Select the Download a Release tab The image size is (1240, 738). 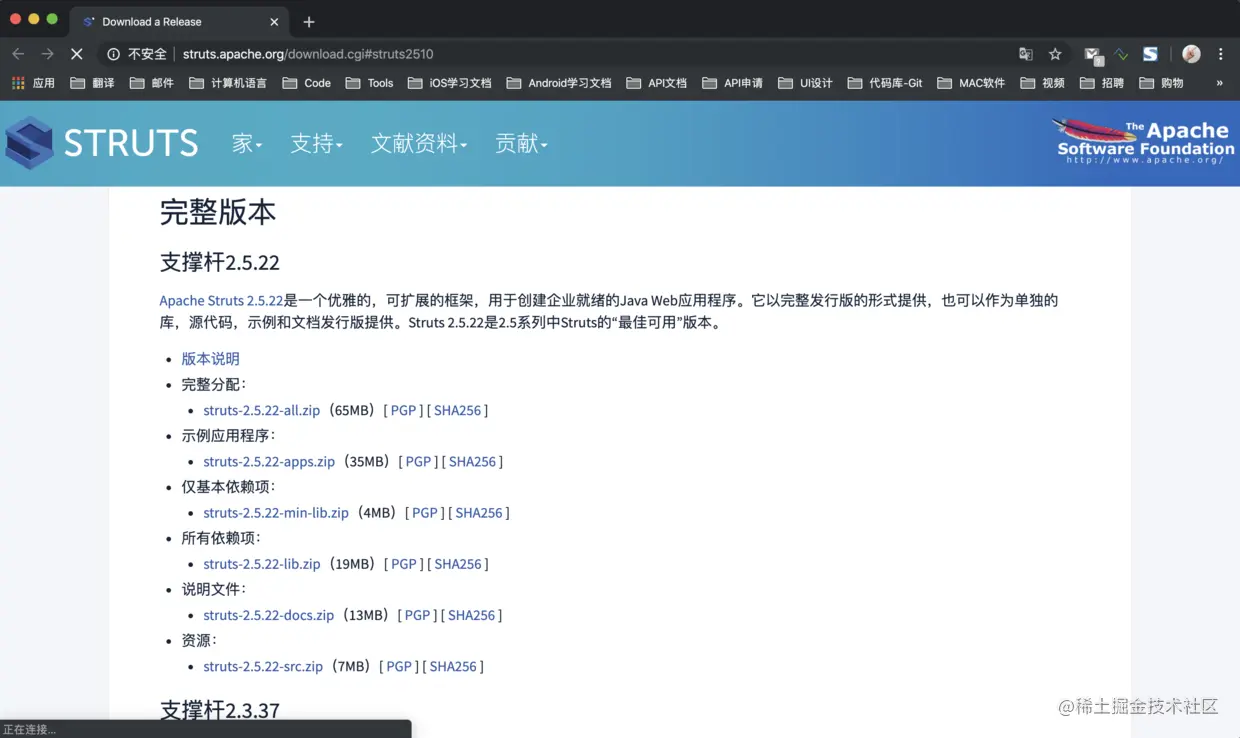pyautogui.click(x=160, y=21)
